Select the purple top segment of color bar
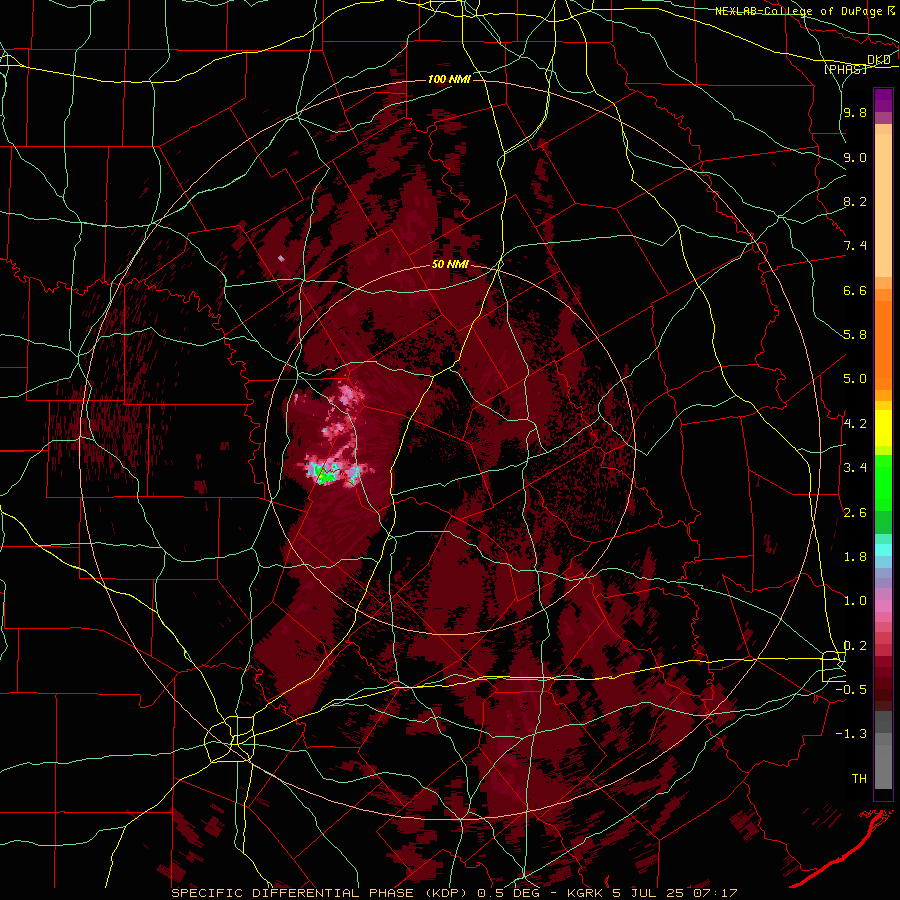This screenshot has width=900, height=900. (x=883, y=100)
